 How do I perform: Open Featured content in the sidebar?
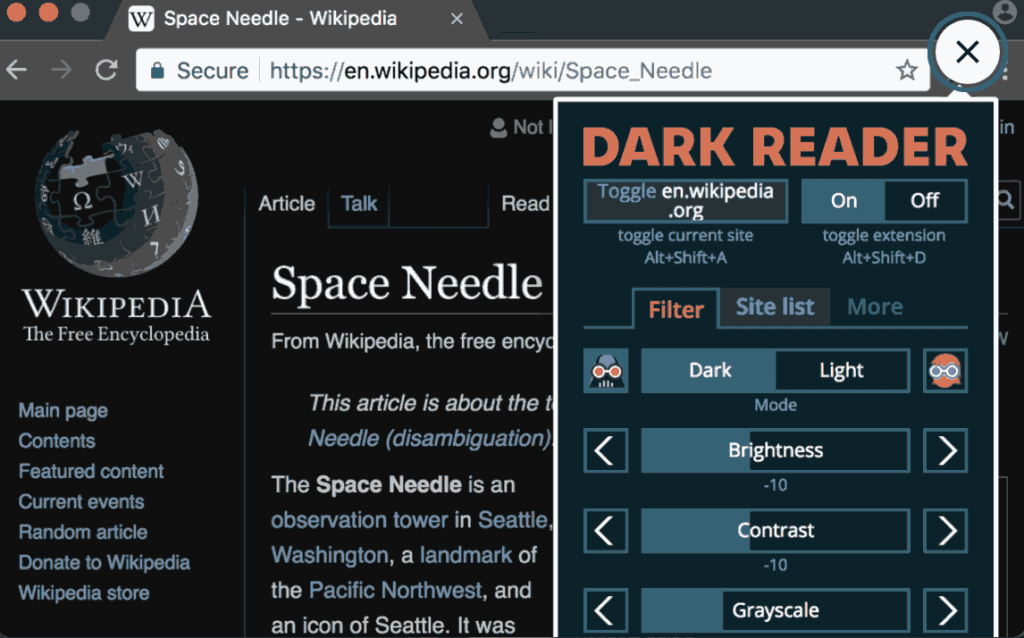point(91,471)
